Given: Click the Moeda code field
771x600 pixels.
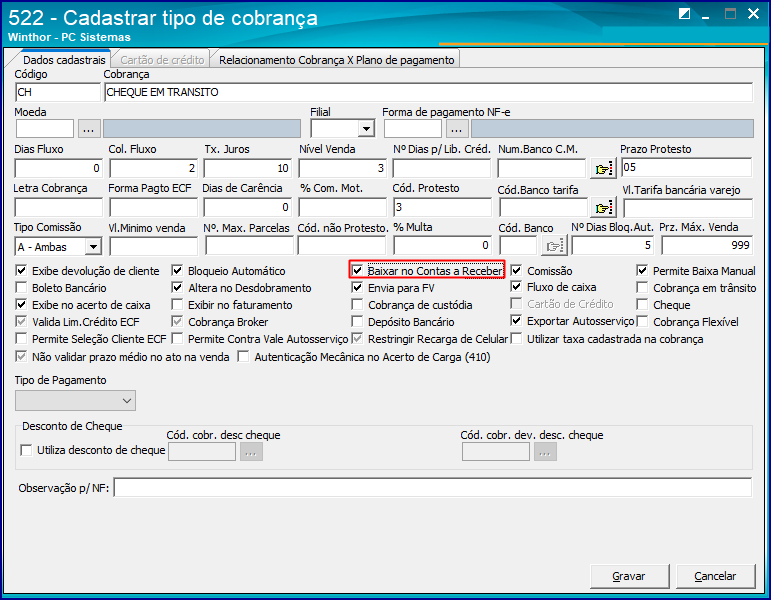Looking at the screenshot, I should coord(45,129).
